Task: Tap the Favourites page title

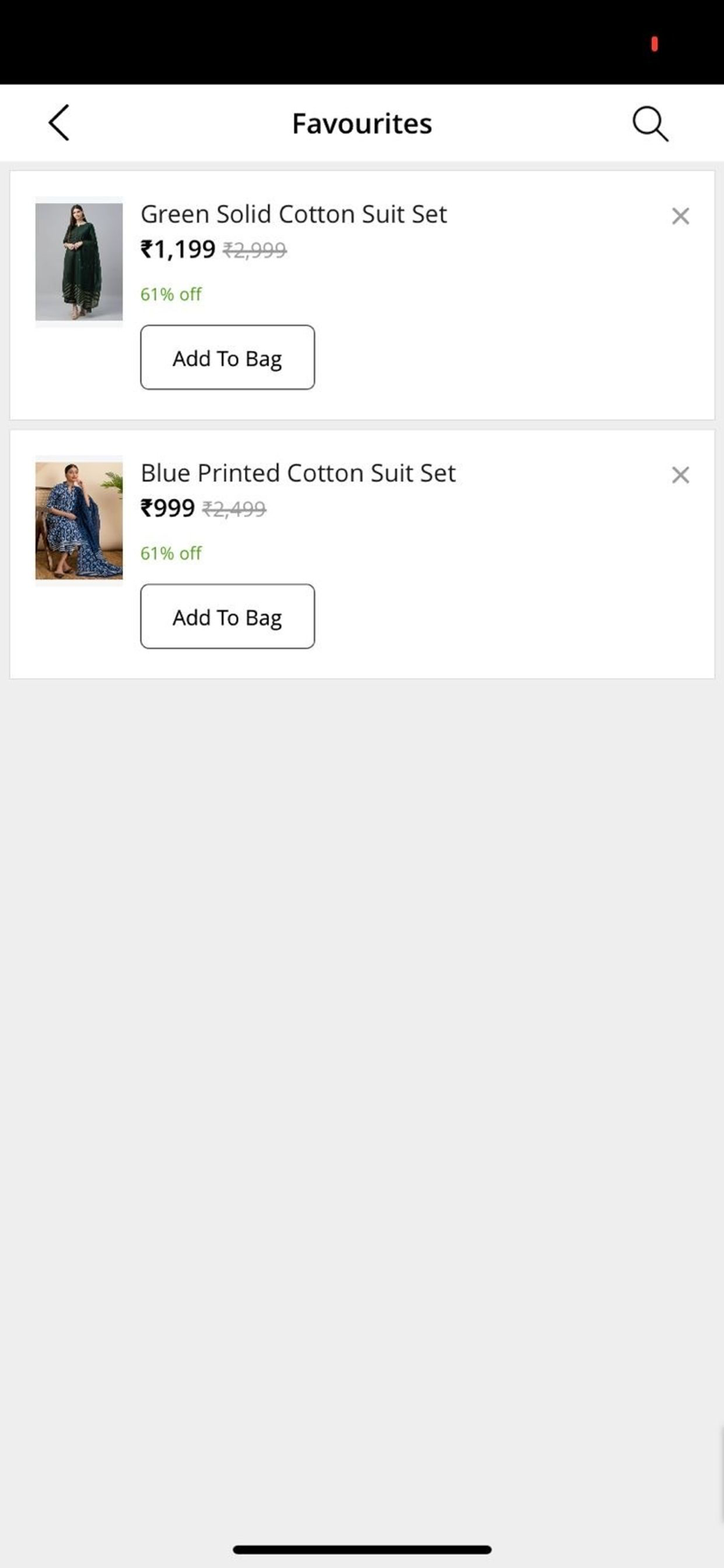Action: [x=362, y=124]
